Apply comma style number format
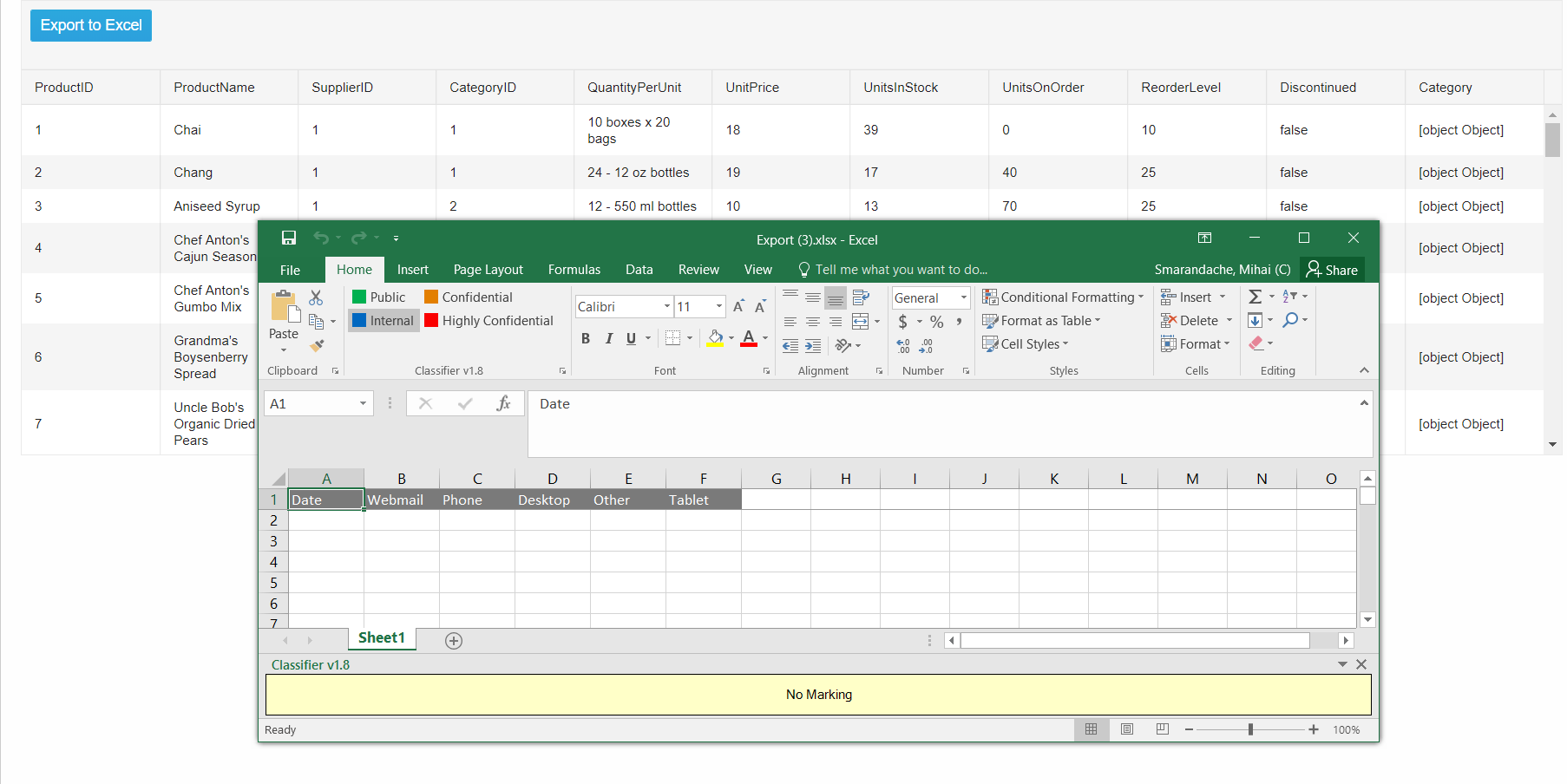 pos(959,322)
